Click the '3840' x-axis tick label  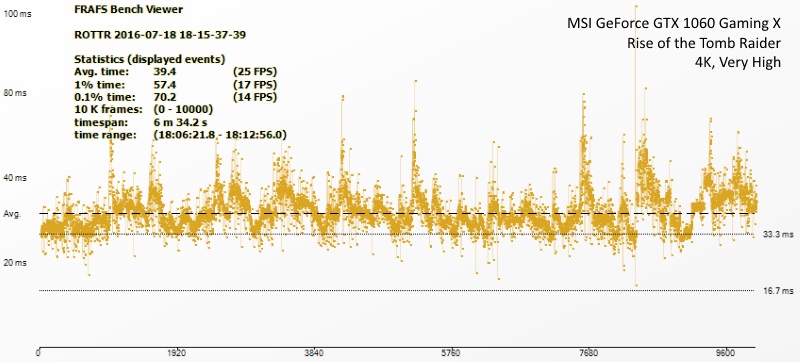[x=314, y=353]
